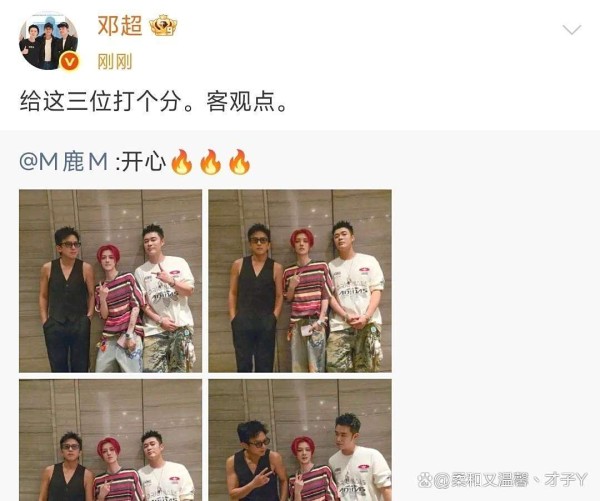Open the top-left group photo
Viewport: 600px width, 501px height.
point(111,281)
